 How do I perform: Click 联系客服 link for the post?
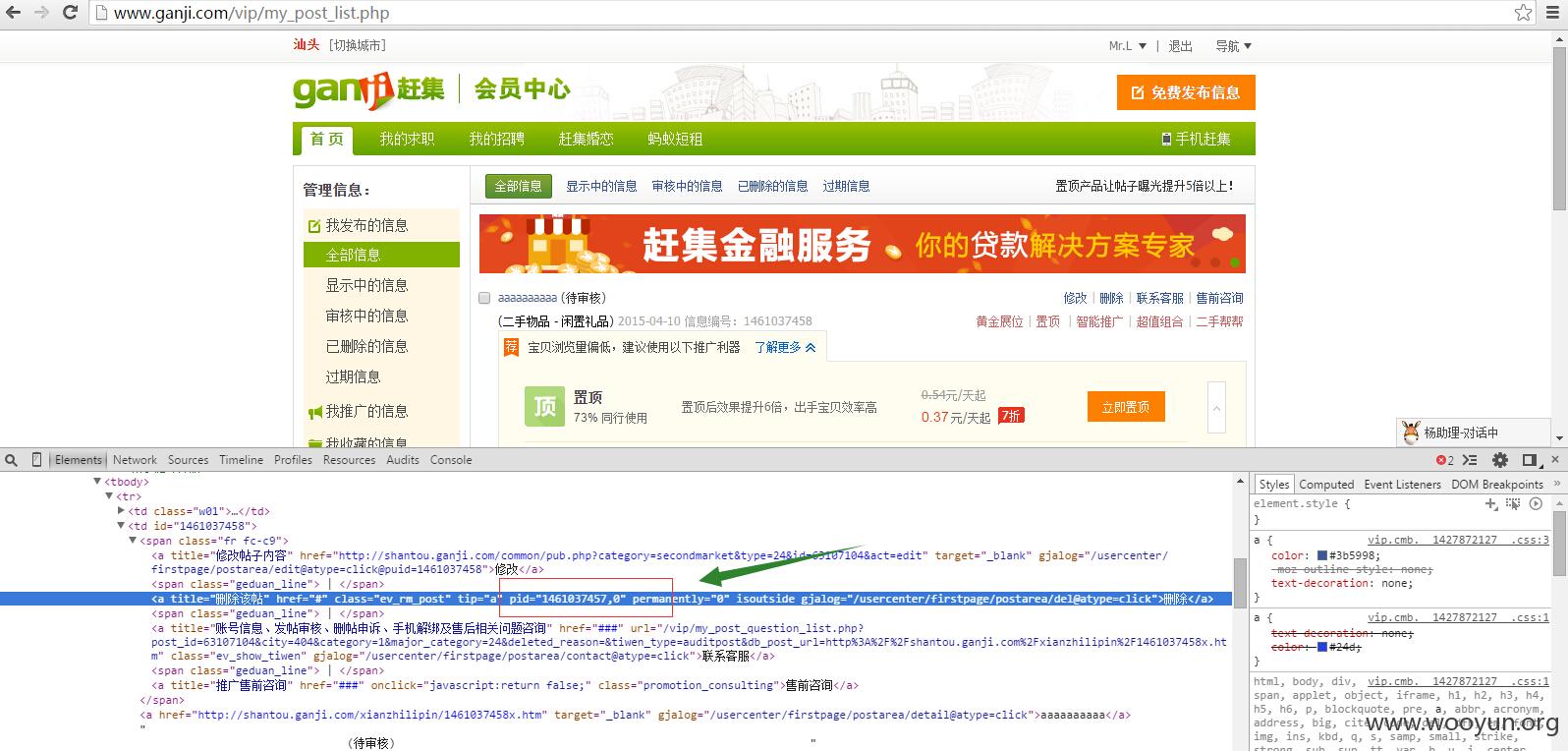pos(1159,298)
